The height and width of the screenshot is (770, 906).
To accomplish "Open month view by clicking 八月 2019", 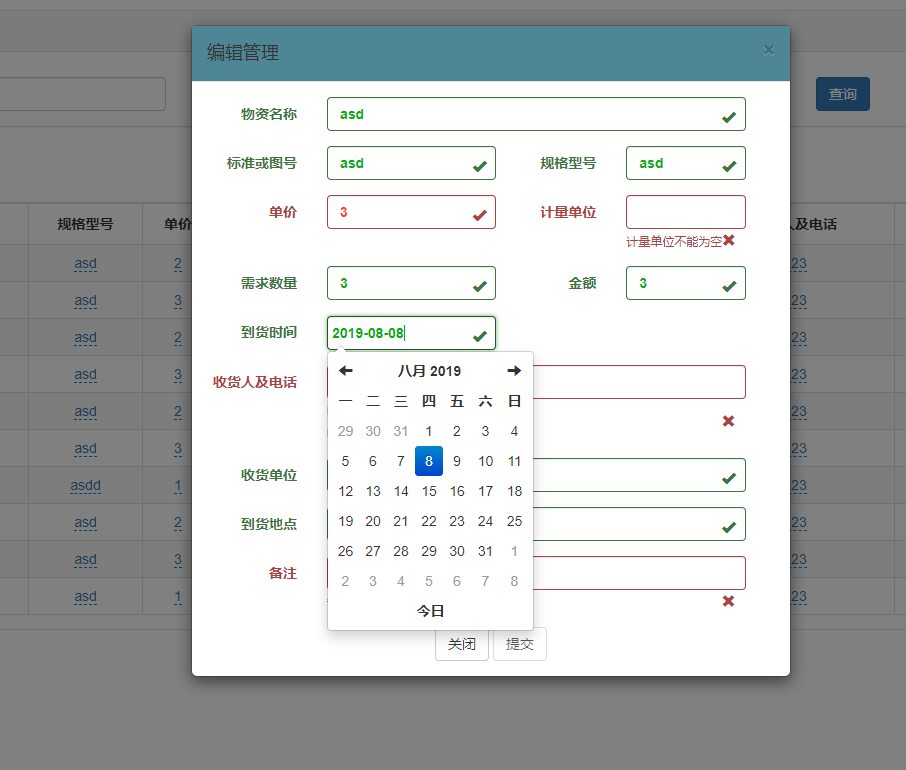I will [430, 370].
